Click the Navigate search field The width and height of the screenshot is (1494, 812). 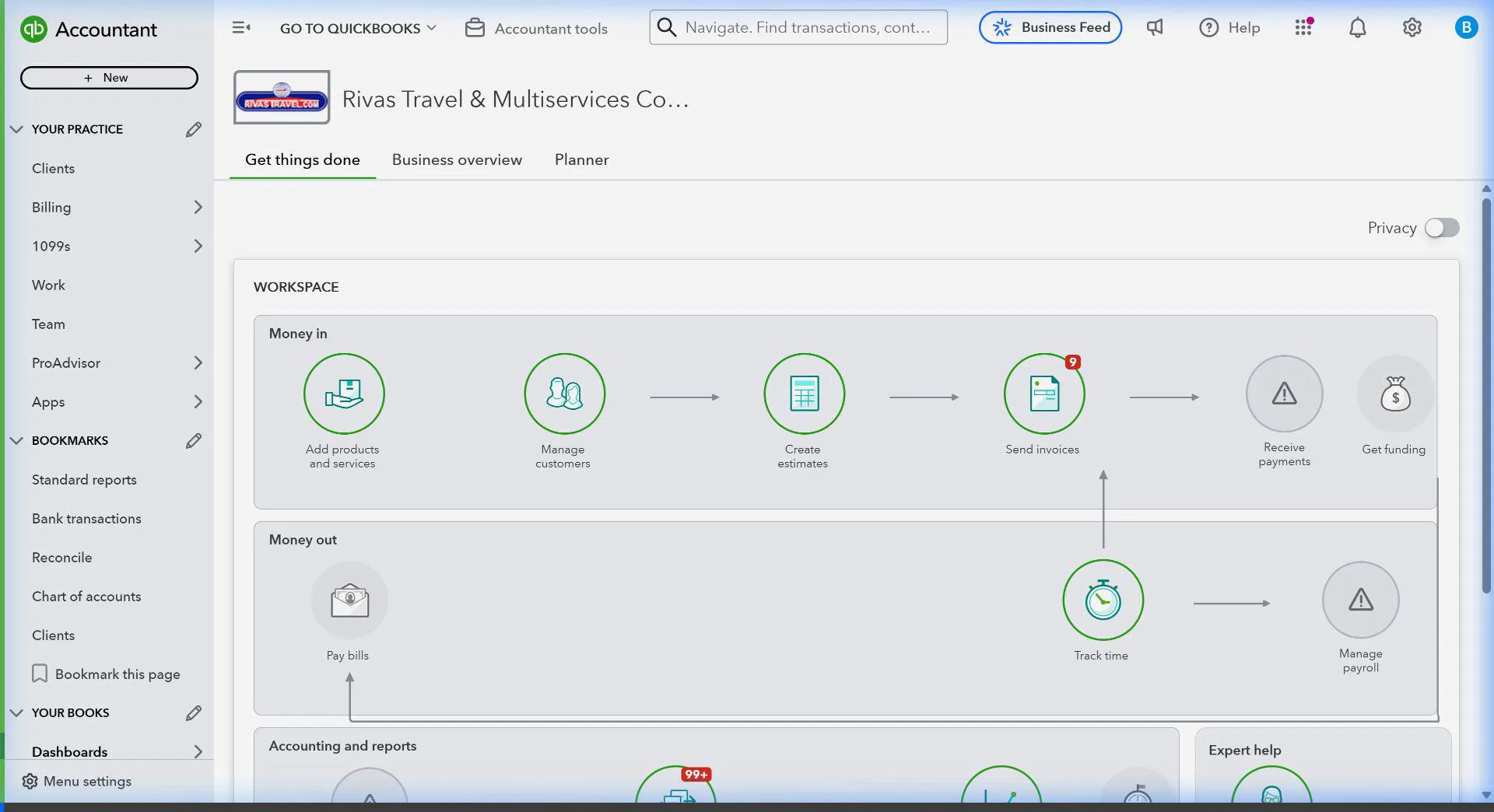click(806, 28)
